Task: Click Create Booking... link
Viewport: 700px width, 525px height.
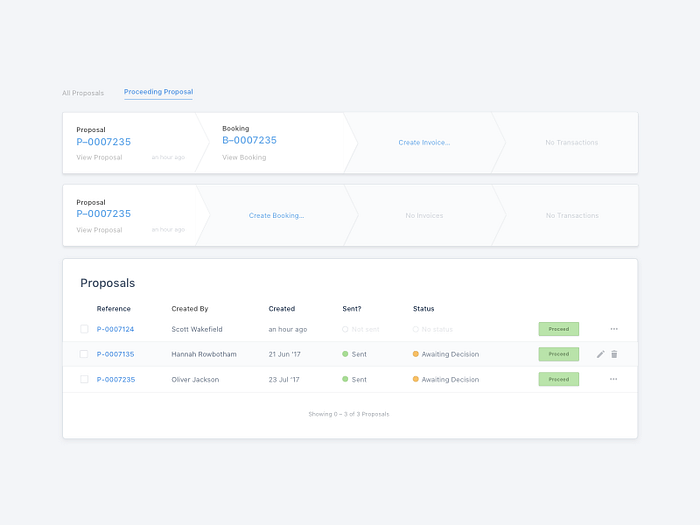Action: (x=276, y=216)
